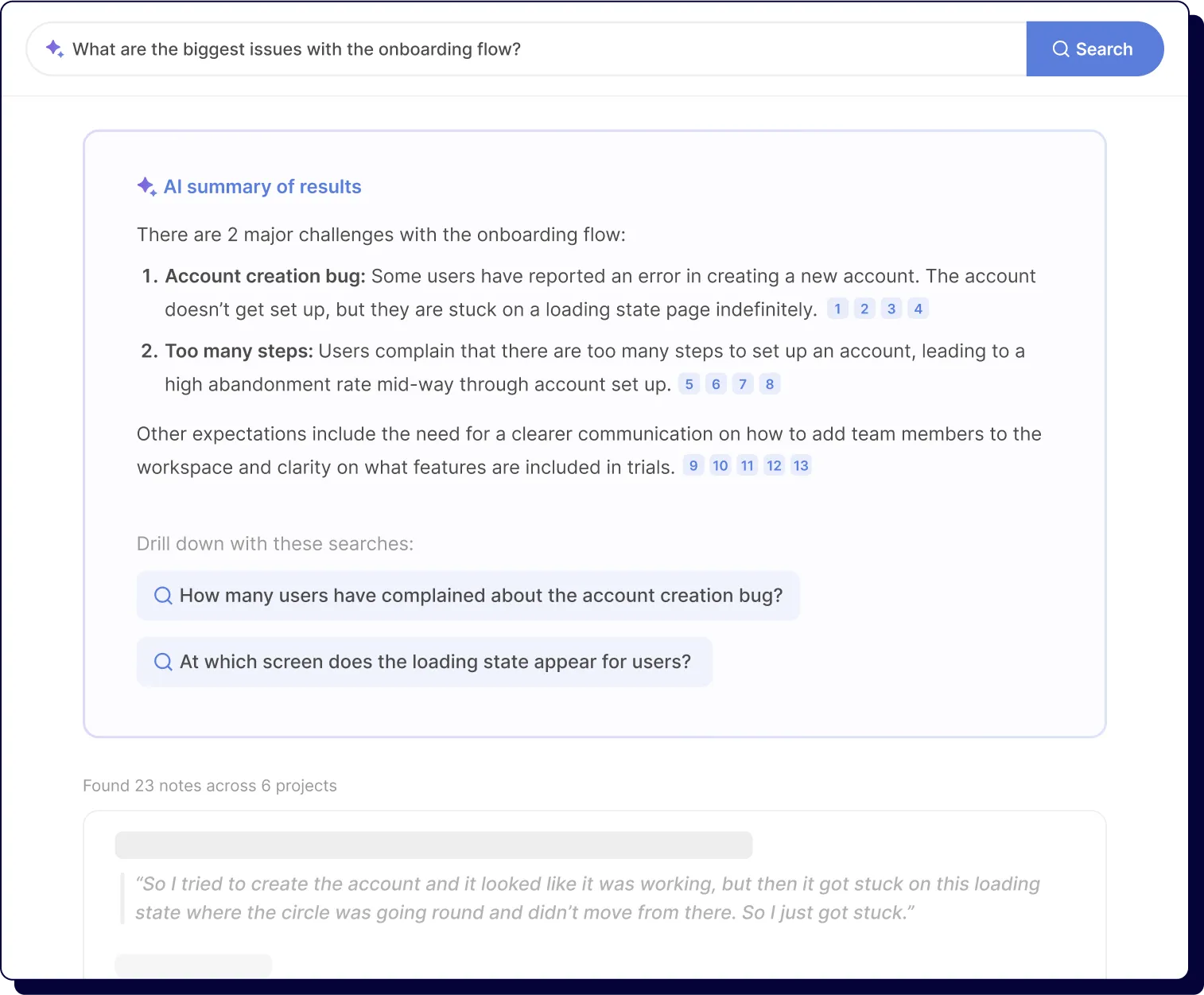Open citation badge 4

click(x=919, y=309)
